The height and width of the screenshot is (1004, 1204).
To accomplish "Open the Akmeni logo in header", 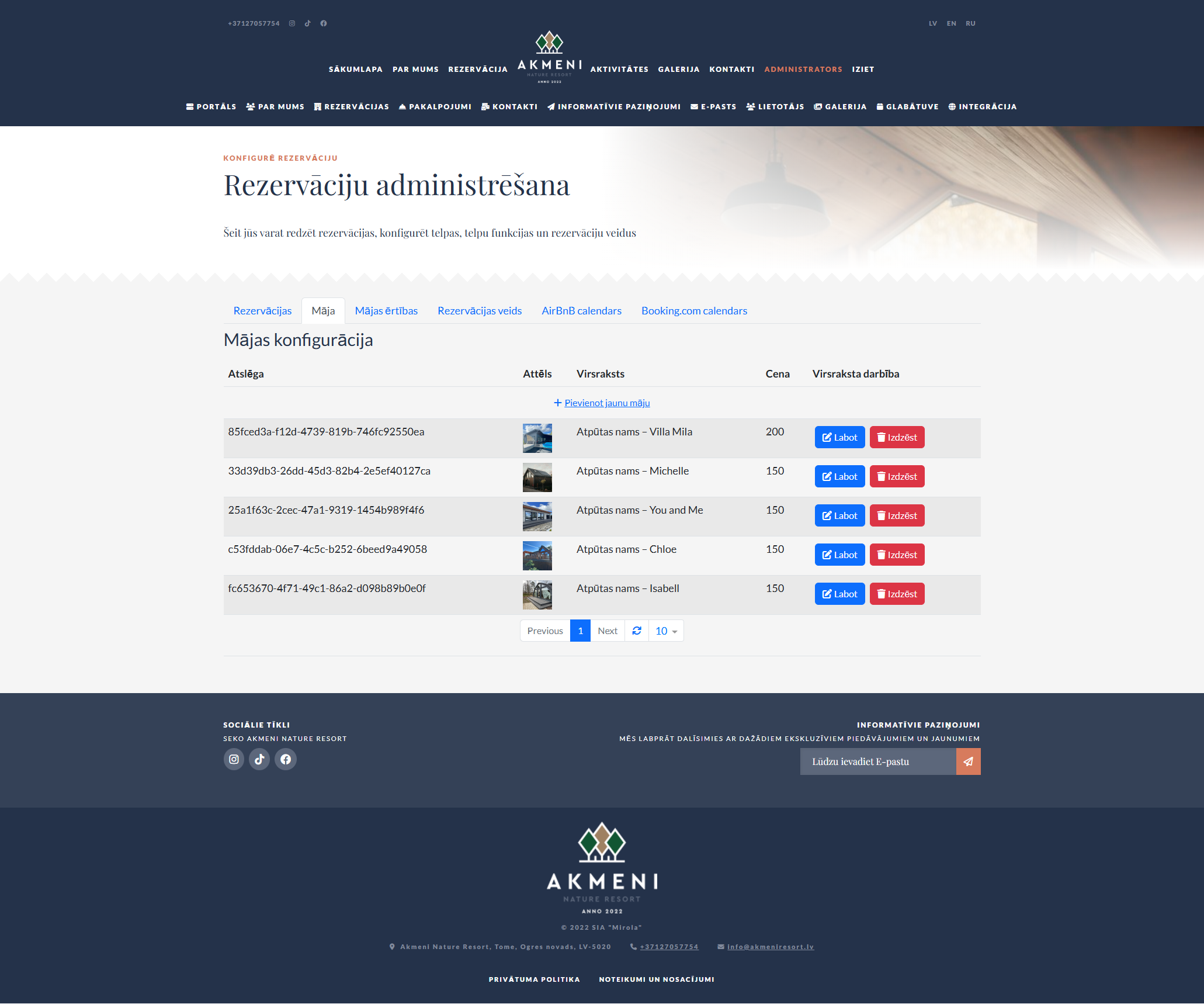I will click(549, 57).
